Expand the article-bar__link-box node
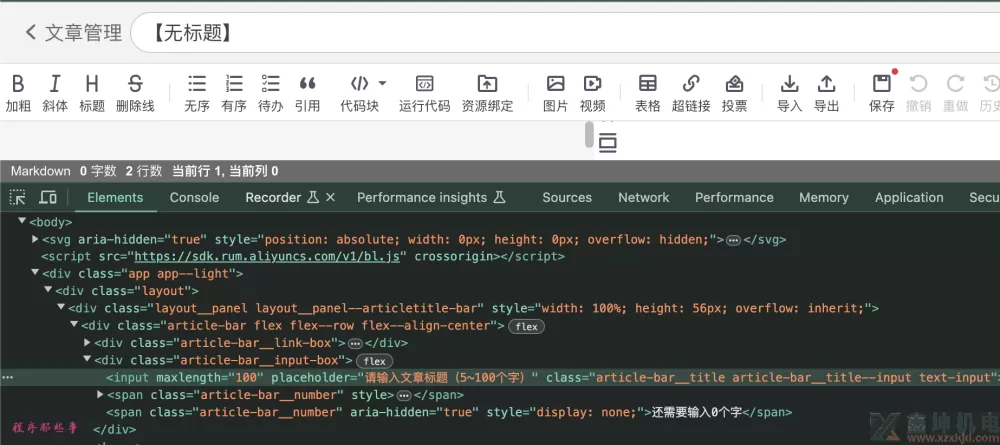 click(x=87, y=342)
